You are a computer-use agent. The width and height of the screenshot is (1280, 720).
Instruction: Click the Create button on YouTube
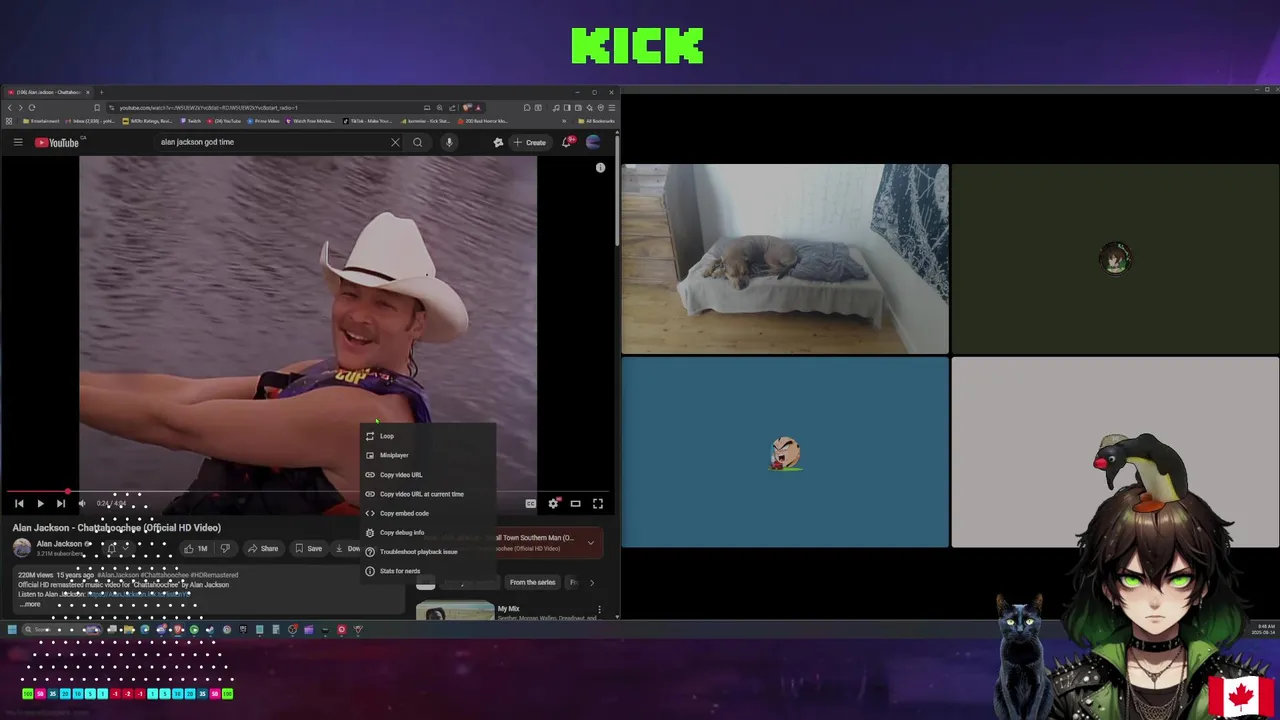click(x=530, y=142)
